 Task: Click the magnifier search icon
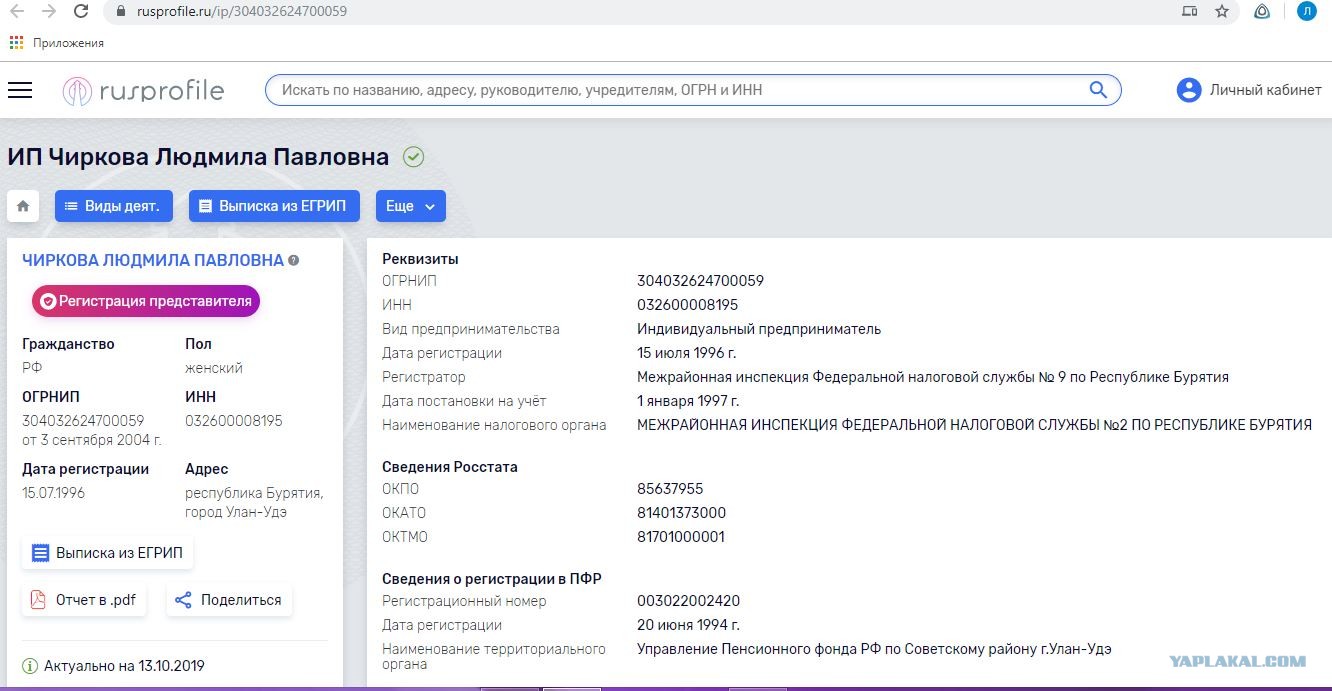coord(1098,90)
